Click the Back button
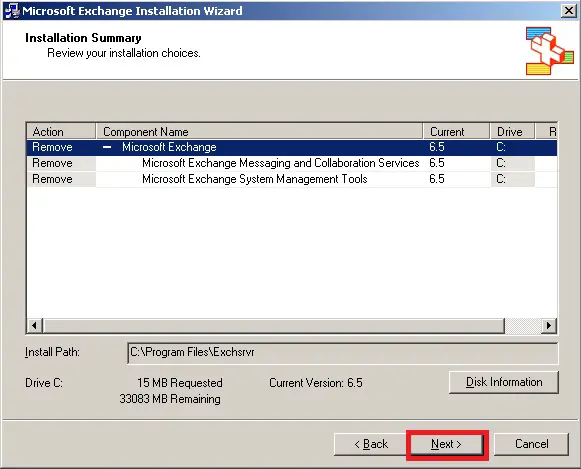This screenshot has width=581, height=469. pos(371,444)
